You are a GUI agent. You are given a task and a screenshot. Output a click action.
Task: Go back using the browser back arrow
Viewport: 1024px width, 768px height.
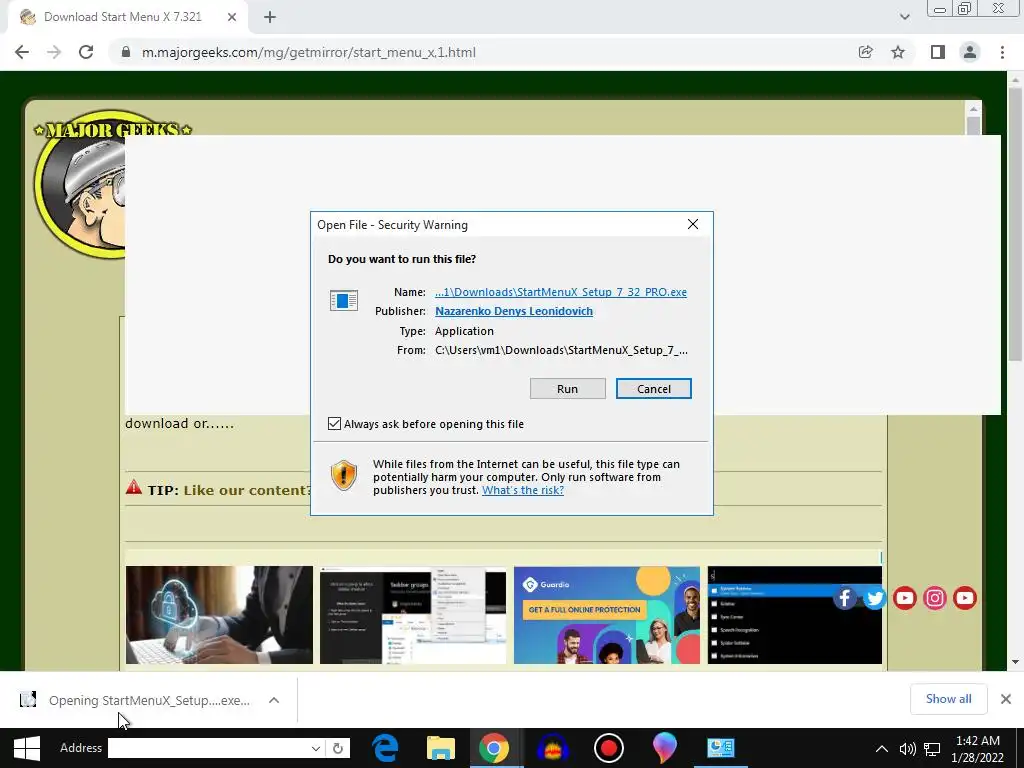point(22,52)
